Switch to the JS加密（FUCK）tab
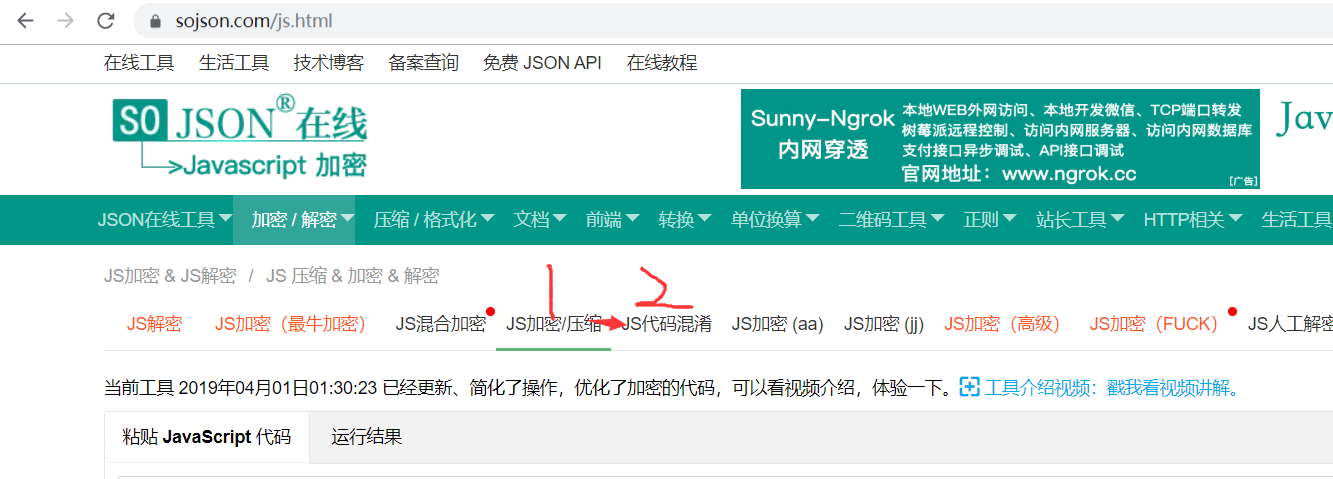The width and height of the screenshot is (1333, 479). click(x=1154, y=324)
